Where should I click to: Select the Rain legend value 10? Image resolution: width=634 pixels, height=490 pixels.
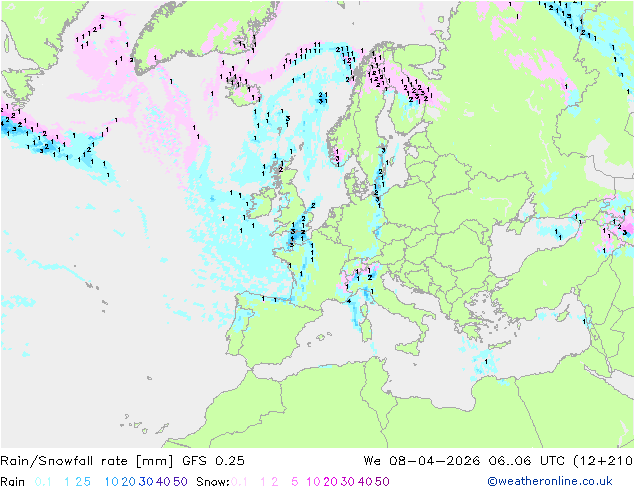point(112,482)
